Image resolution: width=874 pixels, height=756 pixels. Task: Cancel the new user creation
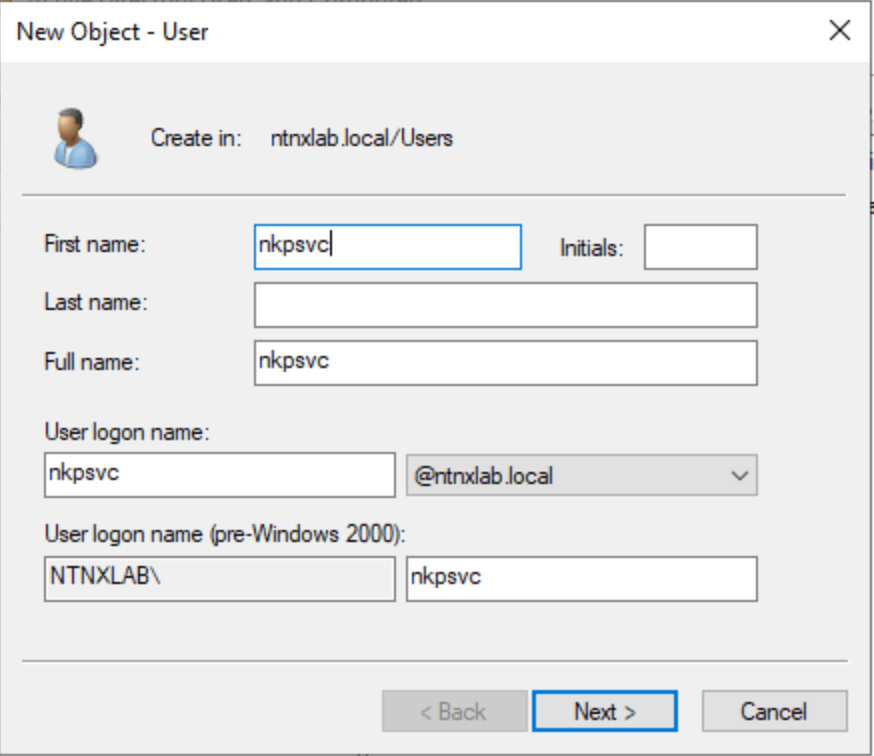click(774, 711)
